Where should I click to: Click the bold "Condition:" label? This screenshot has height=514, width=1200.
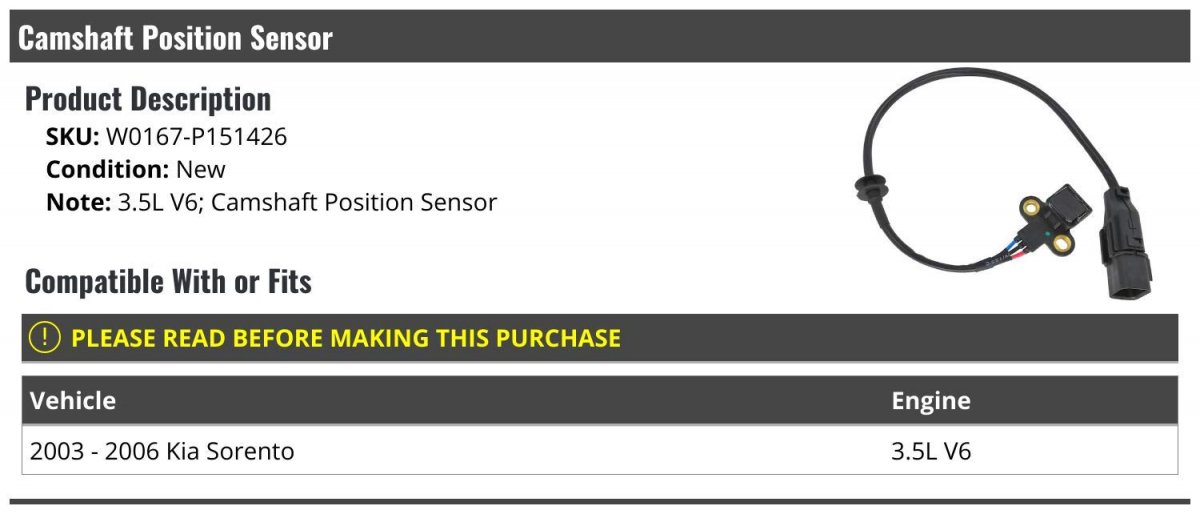[x=107, y=170]
